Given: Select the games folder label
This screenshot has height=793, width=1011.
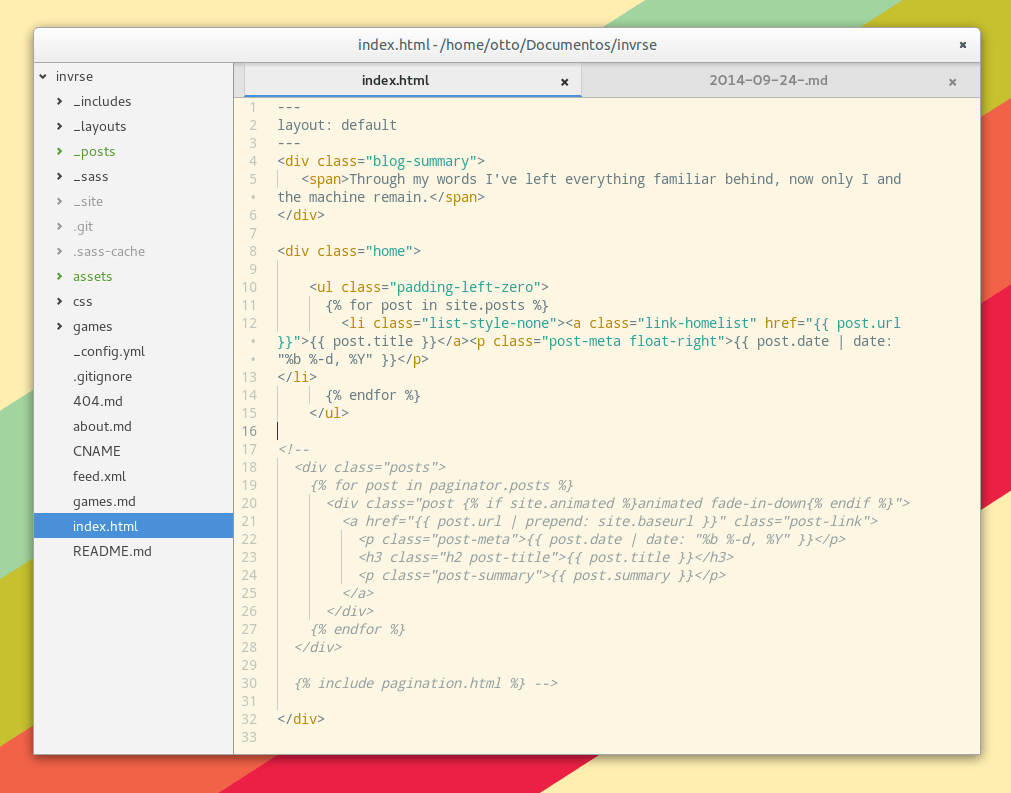Looking at the screenshot, I should pos(92,326).
